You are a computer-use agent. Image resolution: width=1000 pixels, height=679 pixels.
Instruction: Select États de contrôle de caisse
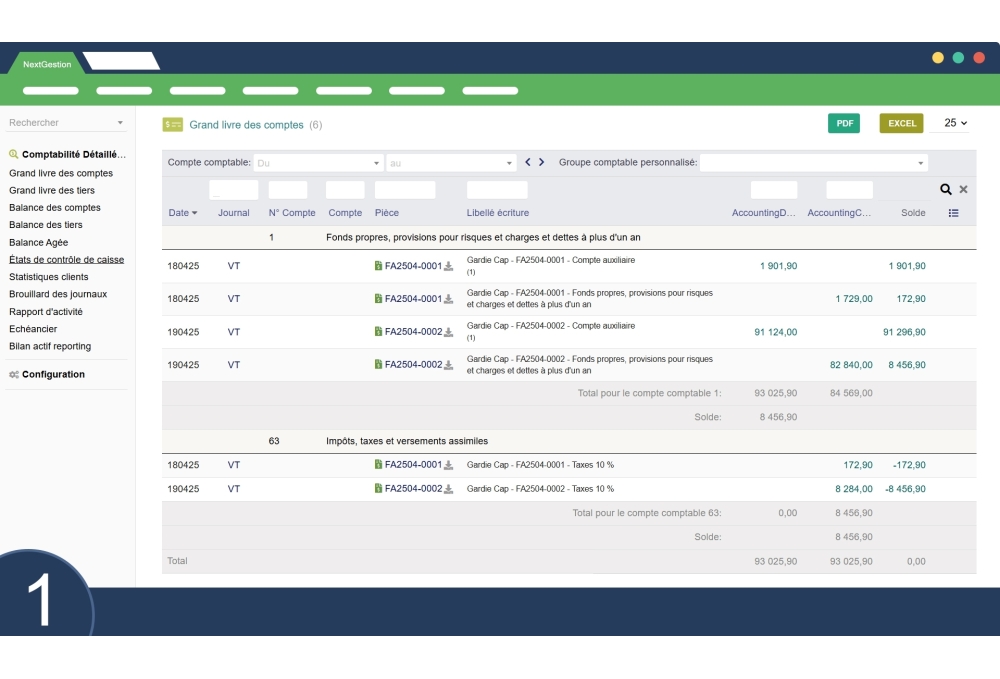click(65, 258)
